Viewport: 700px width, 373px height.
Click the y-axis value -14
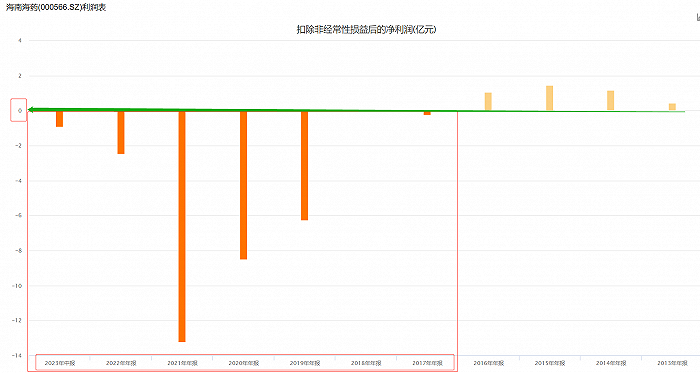point(17,356)
